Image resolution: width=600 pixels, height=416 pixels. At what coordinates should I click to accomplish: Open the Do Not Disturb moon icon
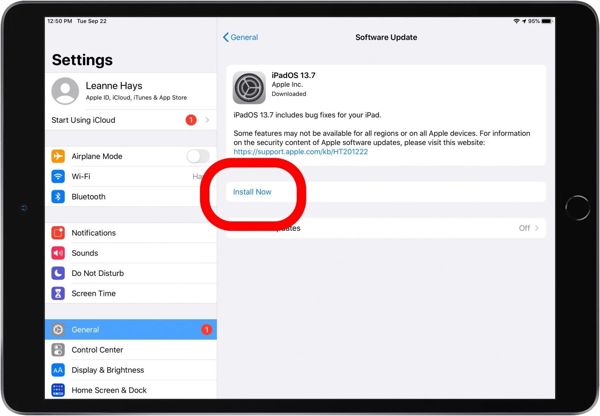click(x=58, y=273)
